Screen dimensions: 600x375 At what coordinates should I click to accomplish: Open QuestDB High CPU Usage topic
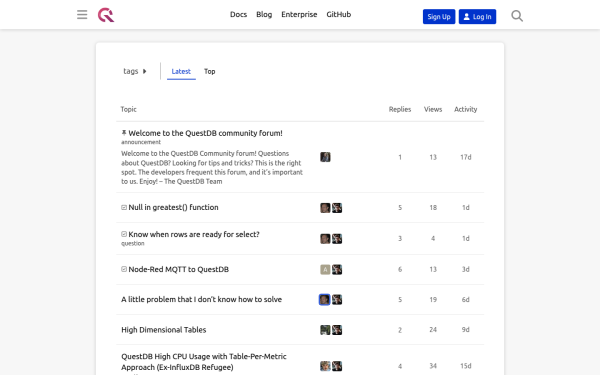[204, 362]
